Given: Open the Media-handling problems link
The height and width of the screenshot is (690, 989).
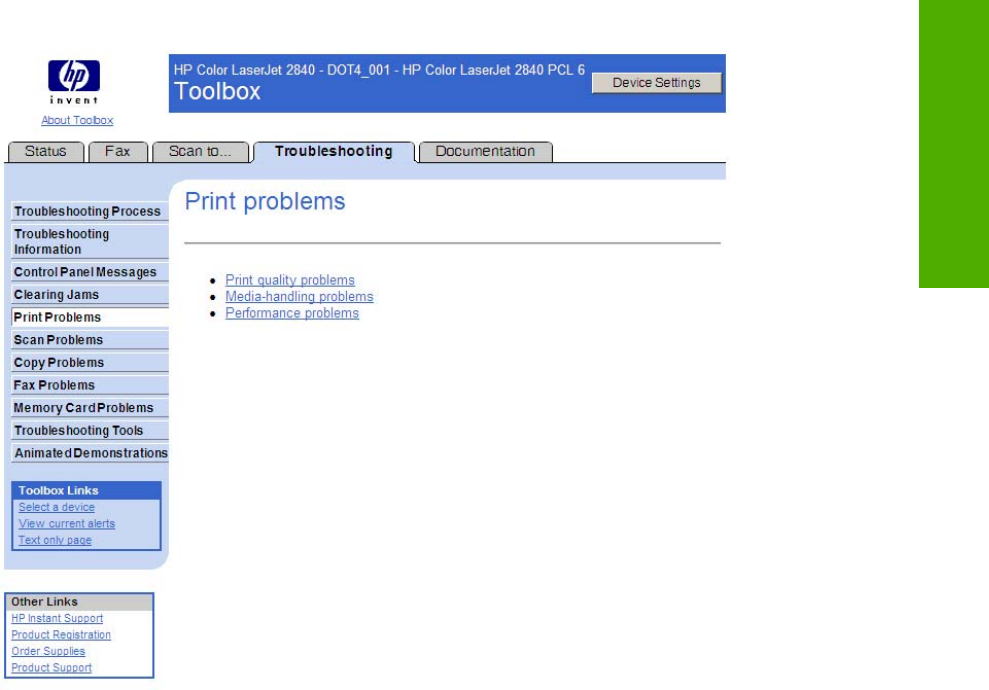Looking at the screenshot, I should [299, 296].
